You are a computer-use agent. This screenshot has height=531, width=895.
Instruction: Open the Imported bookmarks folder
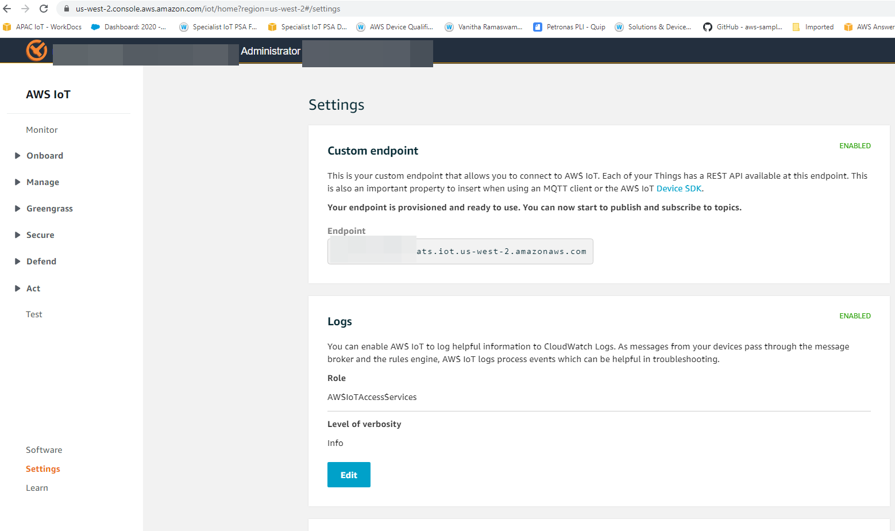click(813, 27)
